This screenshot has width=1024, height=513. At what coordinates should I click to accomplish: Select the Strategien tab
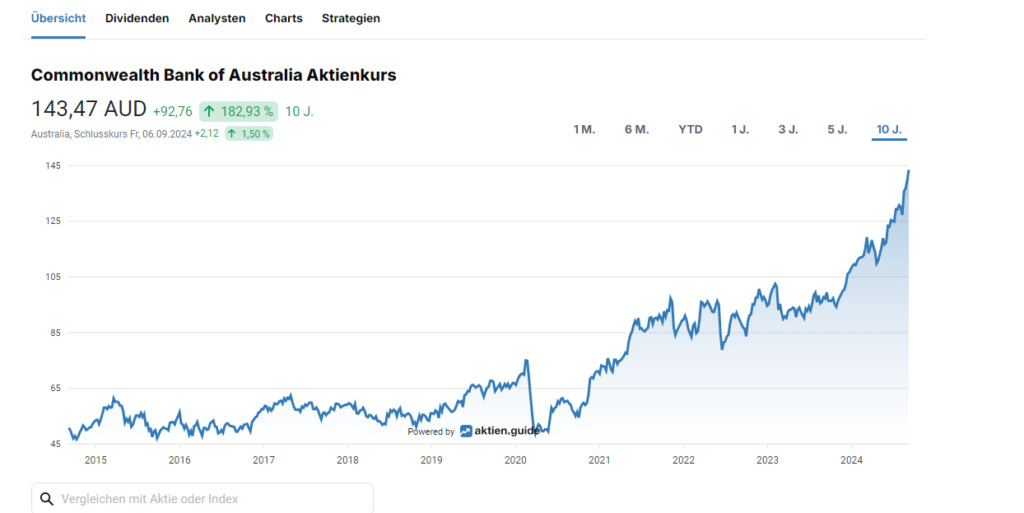pyautogui.click(x=351, y=18)
